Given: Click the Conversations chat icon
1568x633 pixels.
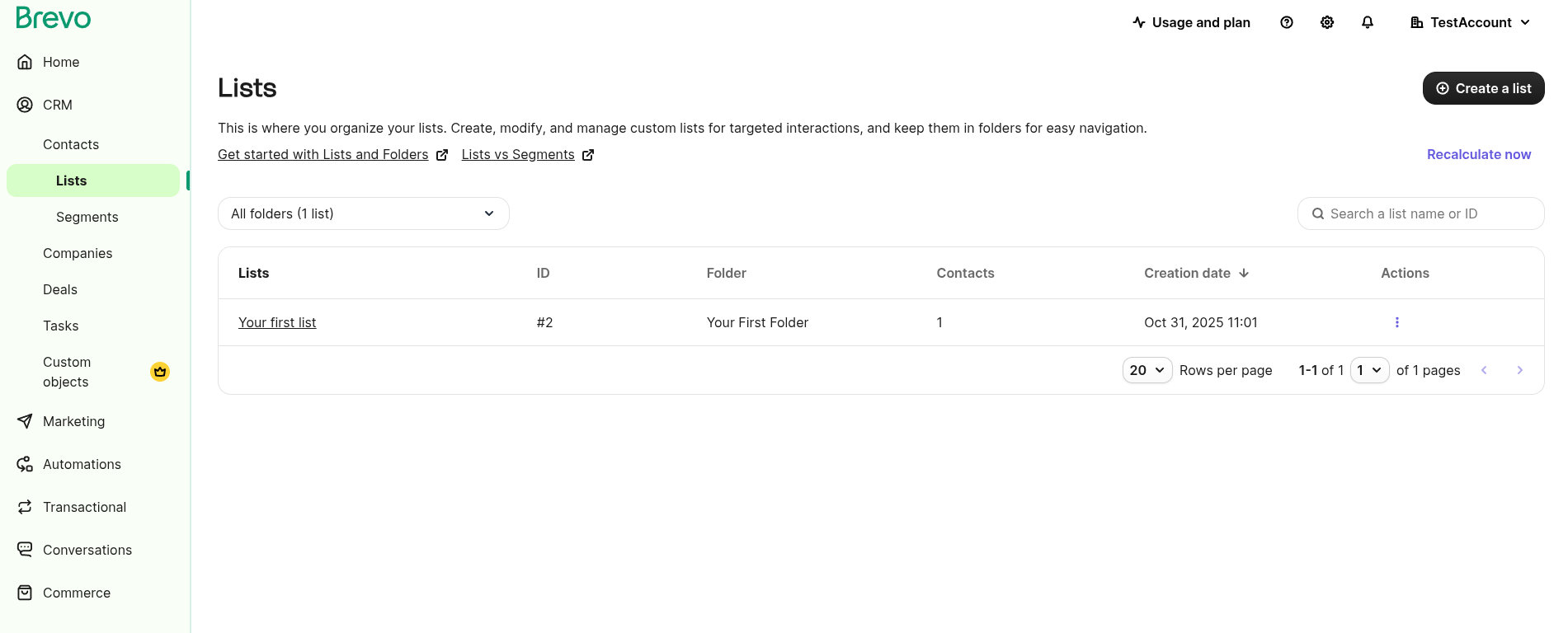Looking at the screenshot, I should point(25,550).
